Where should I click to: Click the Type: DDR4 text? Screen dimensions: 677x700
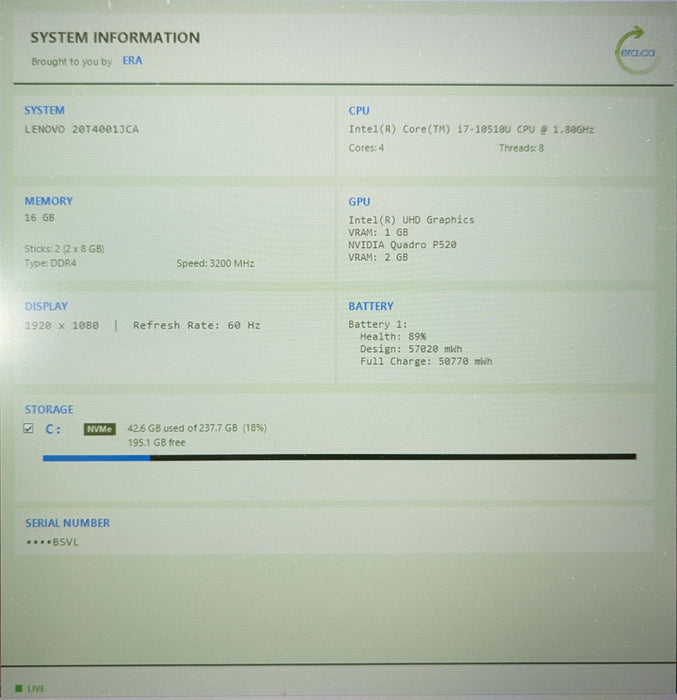click(x=50, y=263)
